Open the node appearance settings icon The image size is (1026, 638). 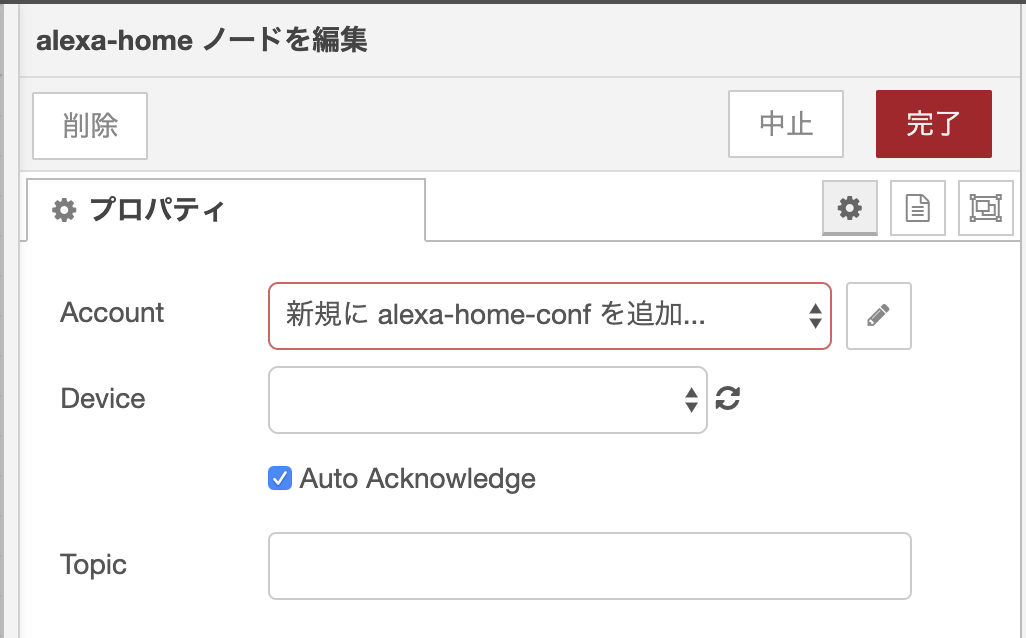(985, 208)
